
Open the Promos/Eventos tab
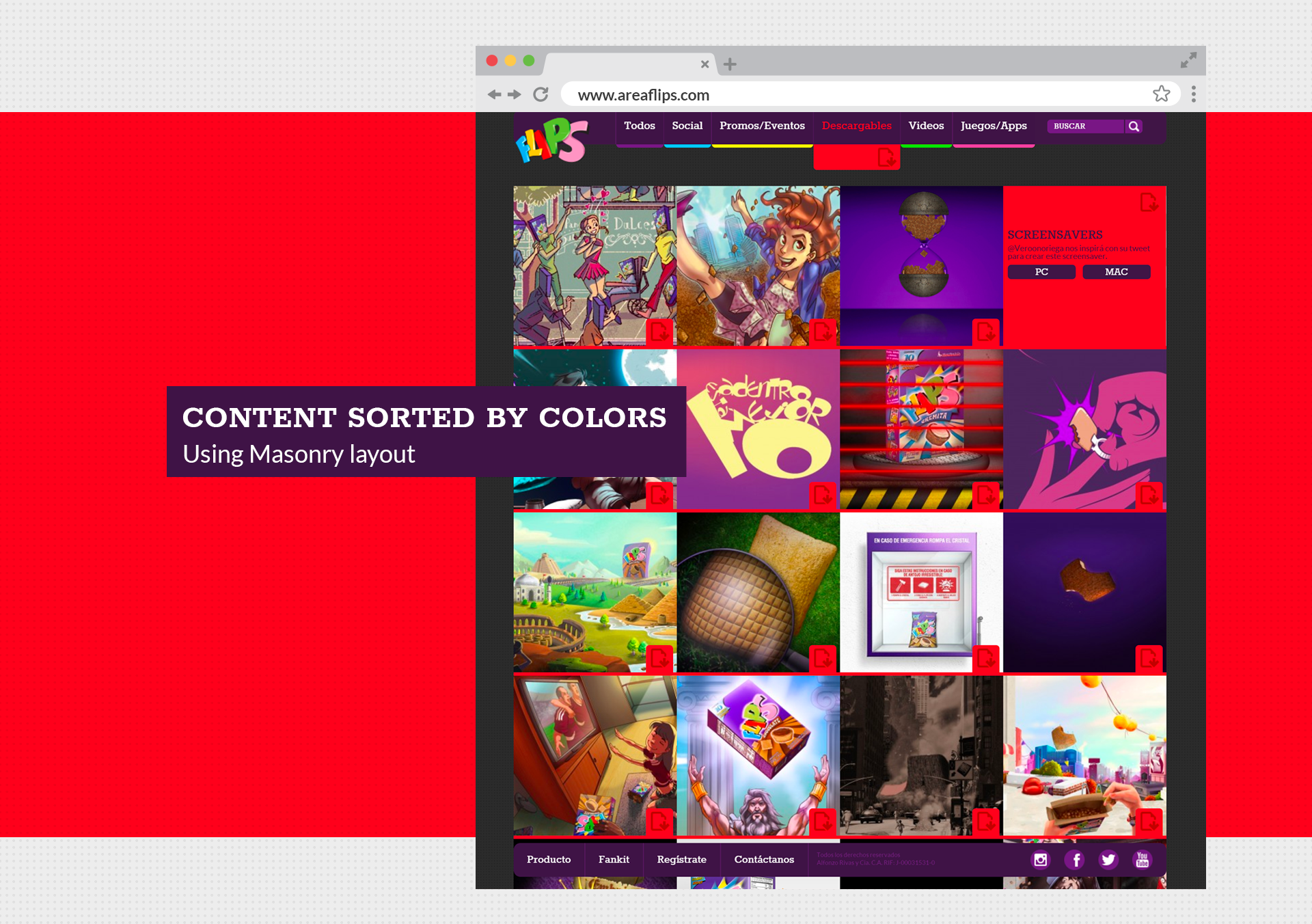click(x=762, y=126)
